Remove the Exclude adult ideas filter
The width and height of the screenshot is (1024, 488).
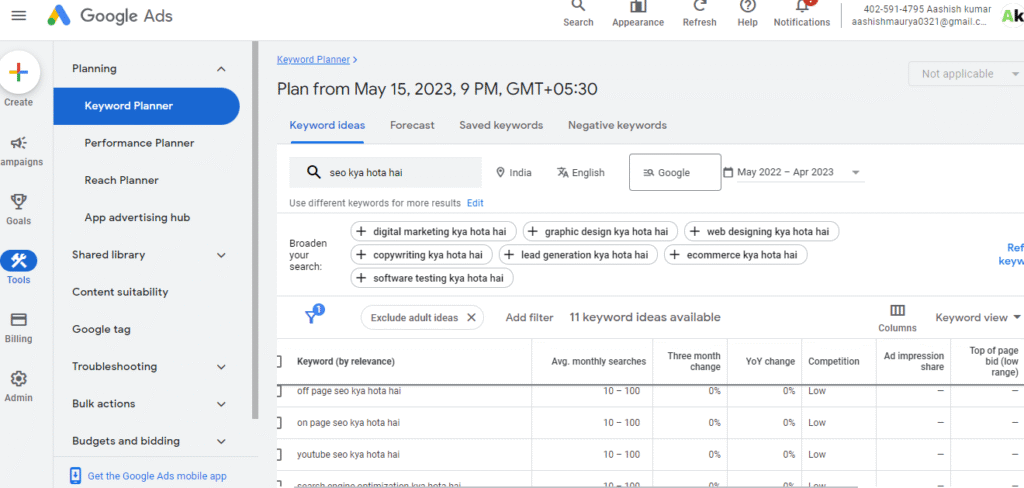471,318
